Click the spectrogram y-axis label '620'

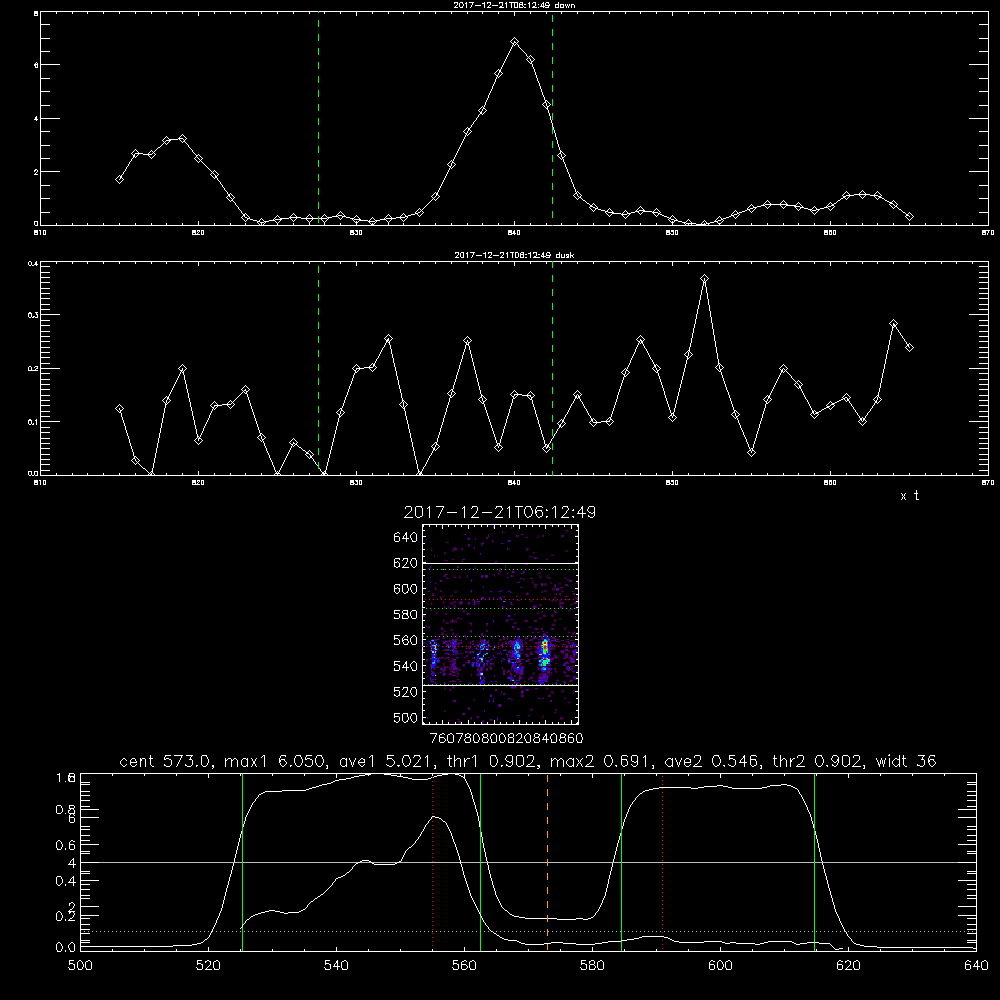pos(406,563)
